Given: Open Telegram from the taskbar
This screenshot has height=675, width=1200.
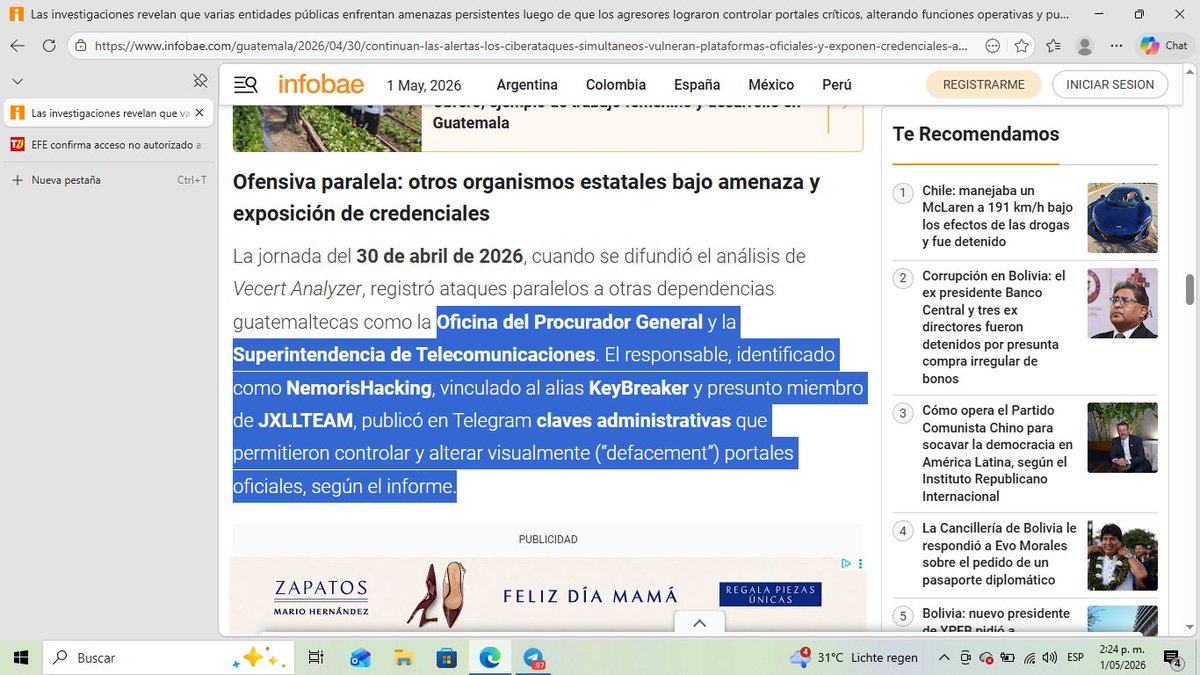Looking at the screenshot, I should point(533,657).
